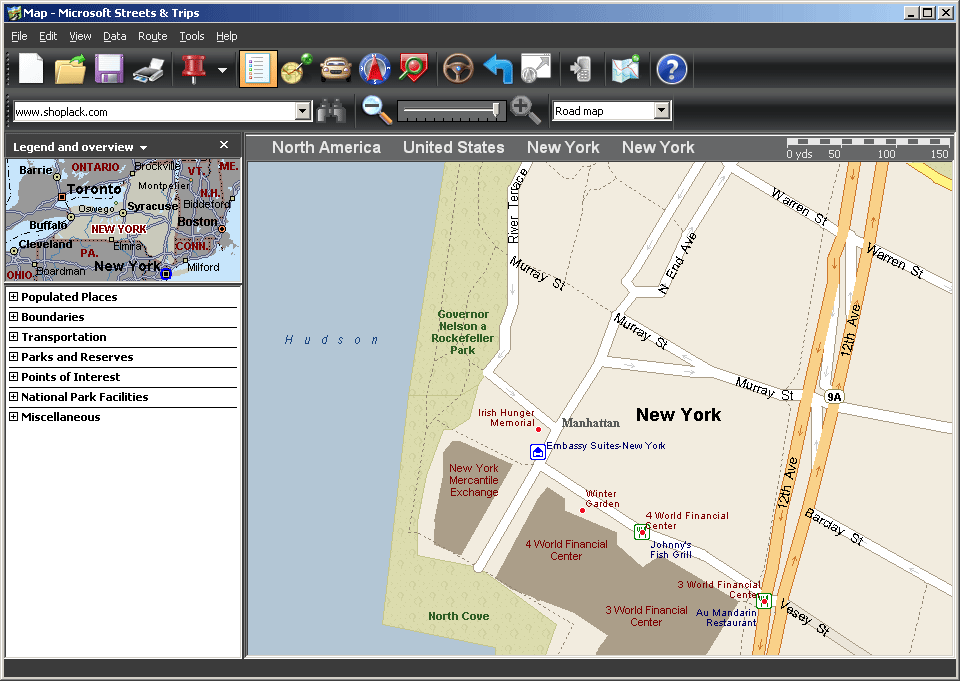Open Help with the blue question mark icon
Viewport: 960px width, 681px height.
point(672,69)
